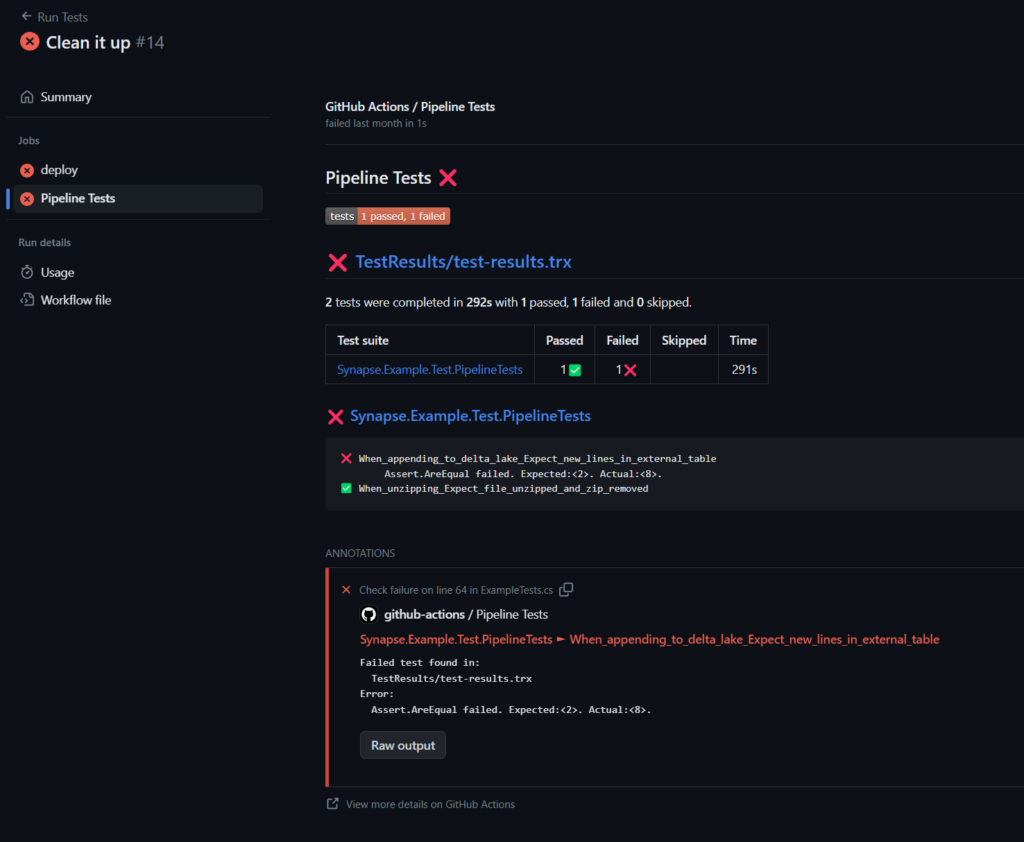This screenshot has width=1024, height=842.
Task: Click the Workflow file icon
Action: pos(27,300)
